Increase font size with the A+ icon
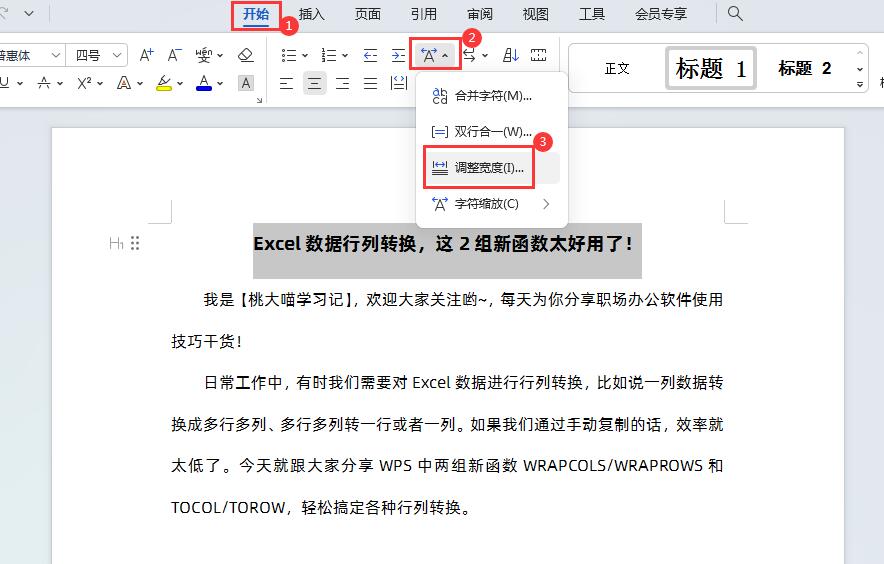The image size is (884, 564). pos(147,55)
